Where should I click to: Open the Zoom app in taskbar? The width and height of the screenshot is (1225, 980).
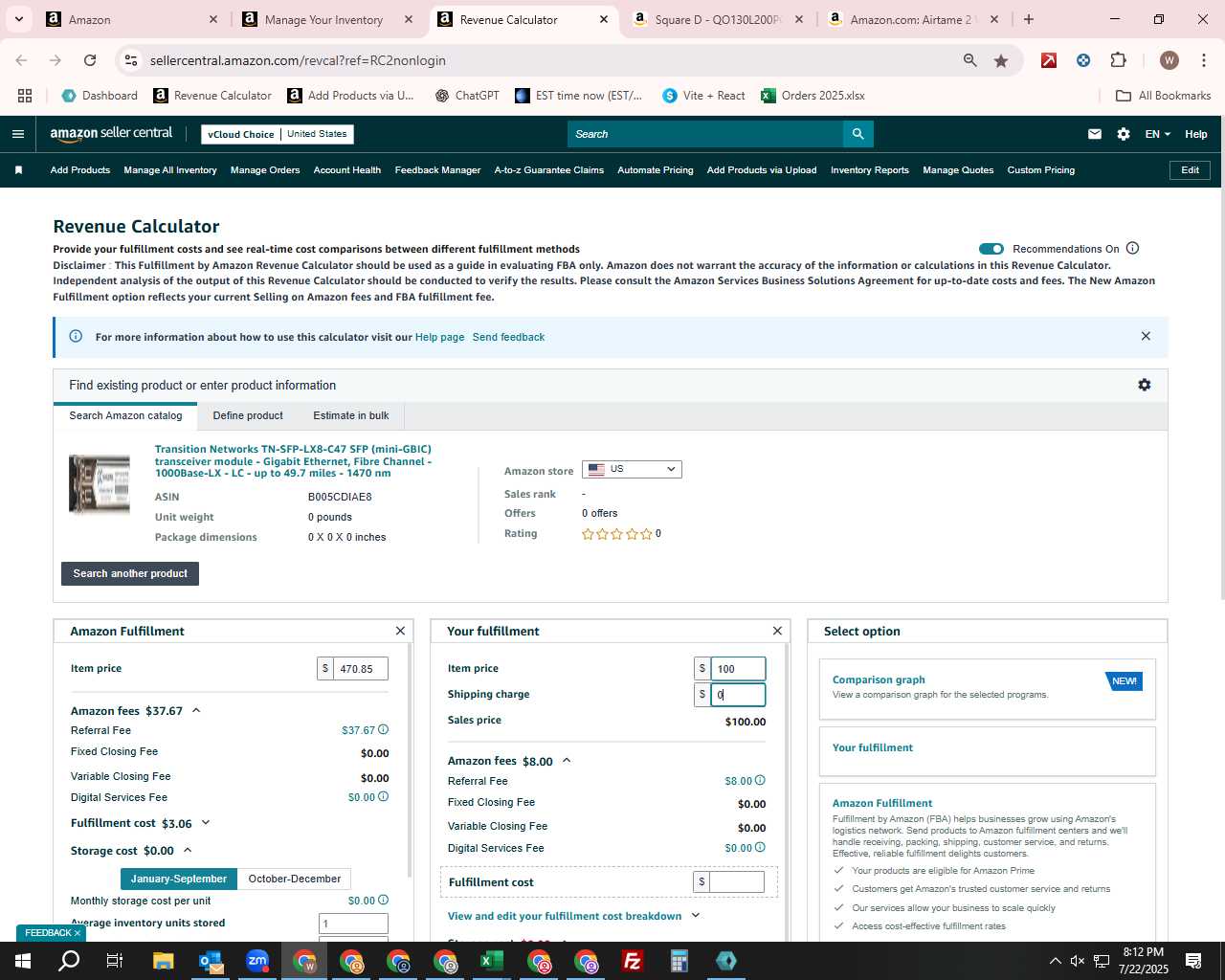click(257, 961)
